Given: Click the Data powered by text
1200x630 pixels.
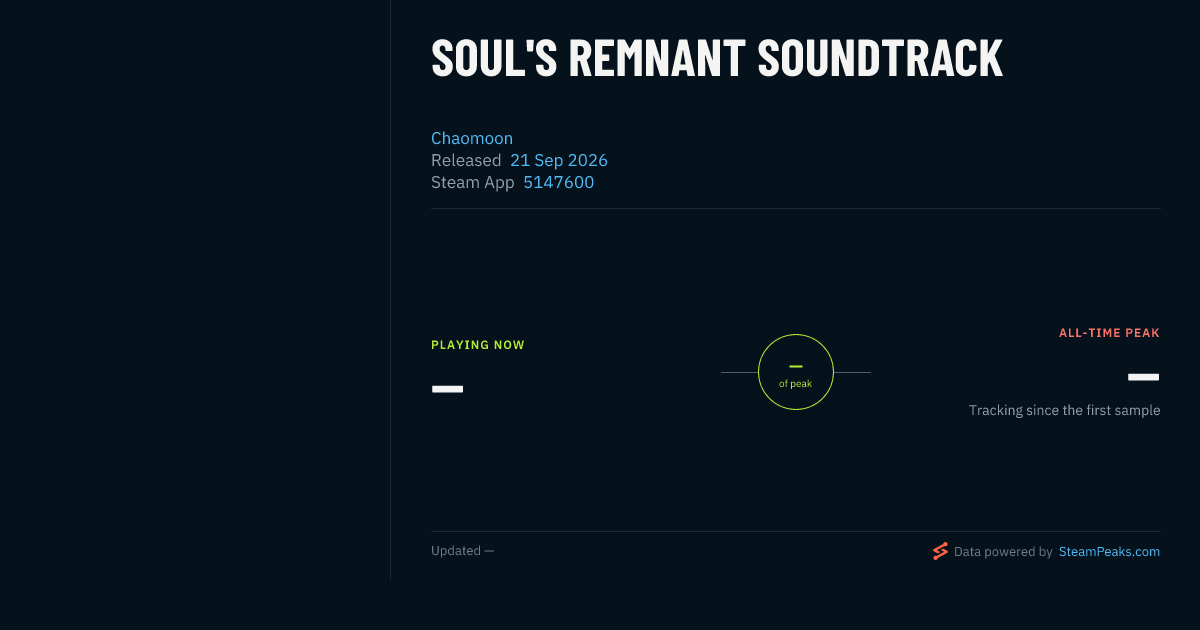Looking at the screenshot, I should pos(1003,551).
